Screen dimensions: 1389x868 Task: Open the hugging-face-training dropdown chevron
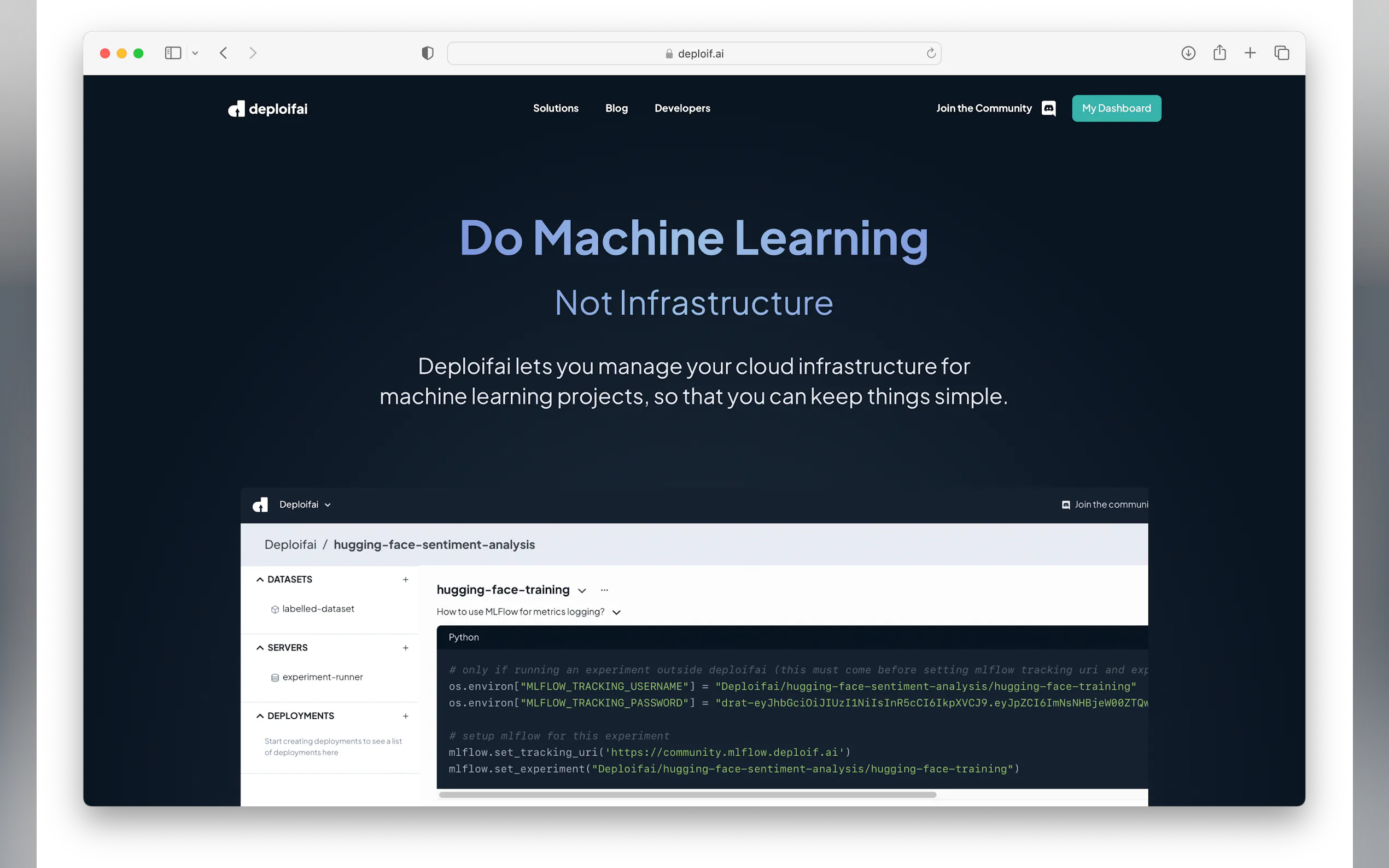[582, 591]
